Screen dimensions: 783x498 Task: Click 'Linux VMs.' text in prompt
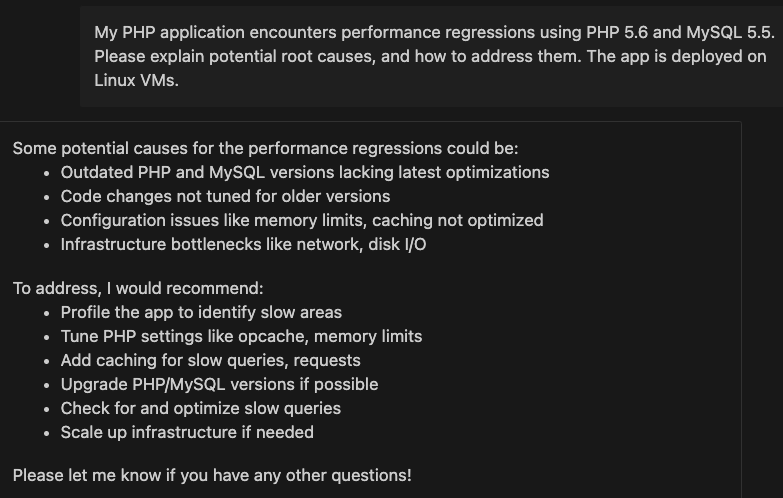(x=136, y=80)
